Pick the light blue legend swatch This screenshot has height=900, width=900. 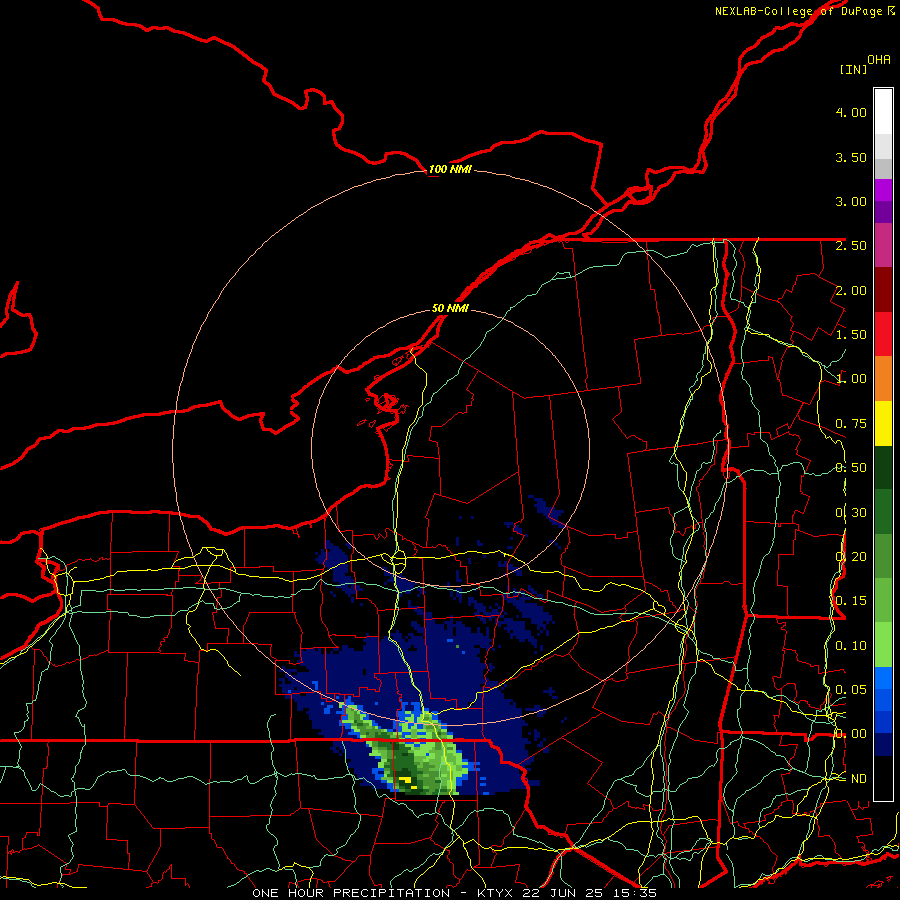[883, 678]
